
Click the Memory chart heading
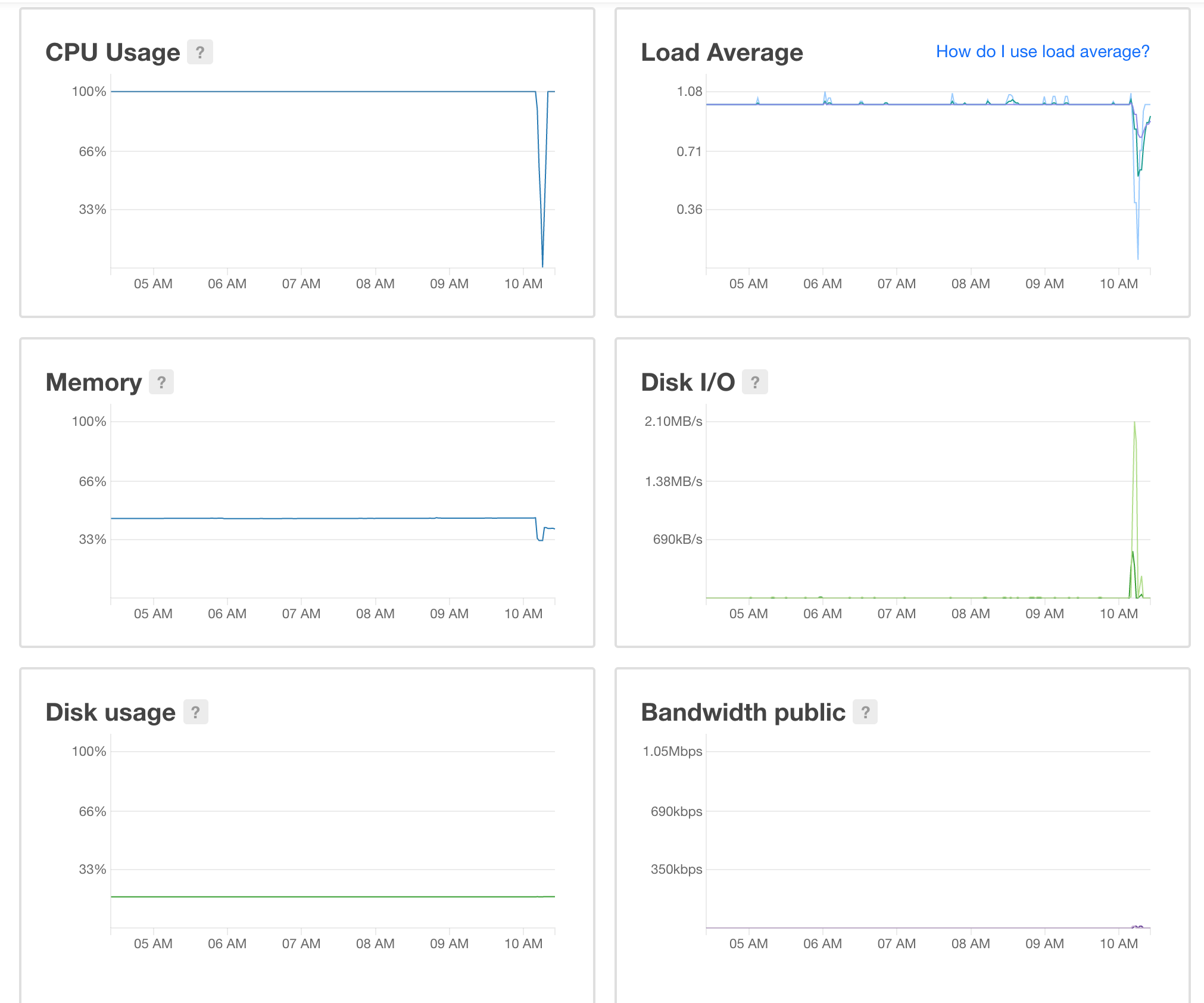(93, 382)
